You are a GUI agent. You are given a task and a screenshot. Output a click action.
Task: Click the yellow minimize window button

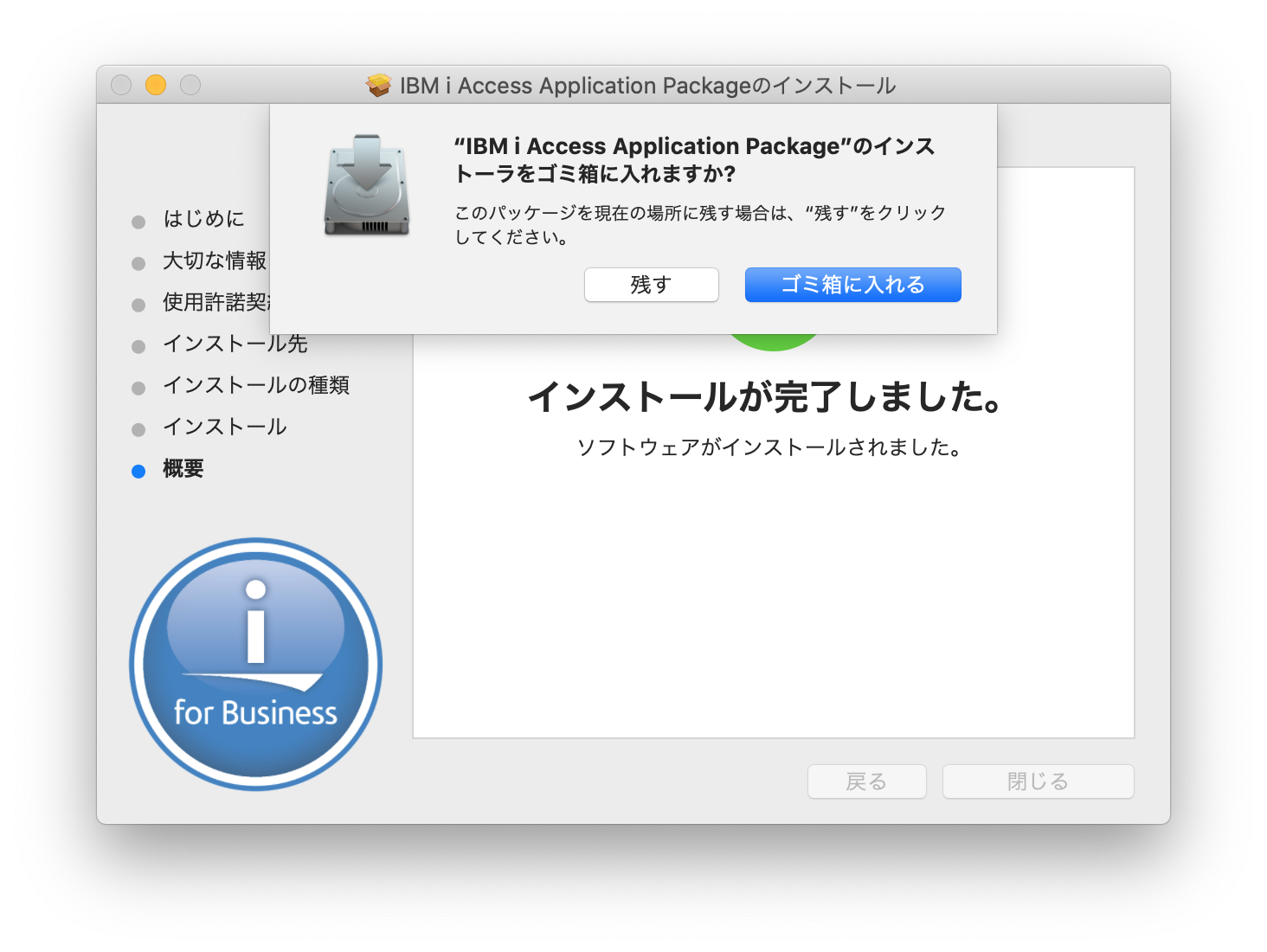click(x=156, y=85)
